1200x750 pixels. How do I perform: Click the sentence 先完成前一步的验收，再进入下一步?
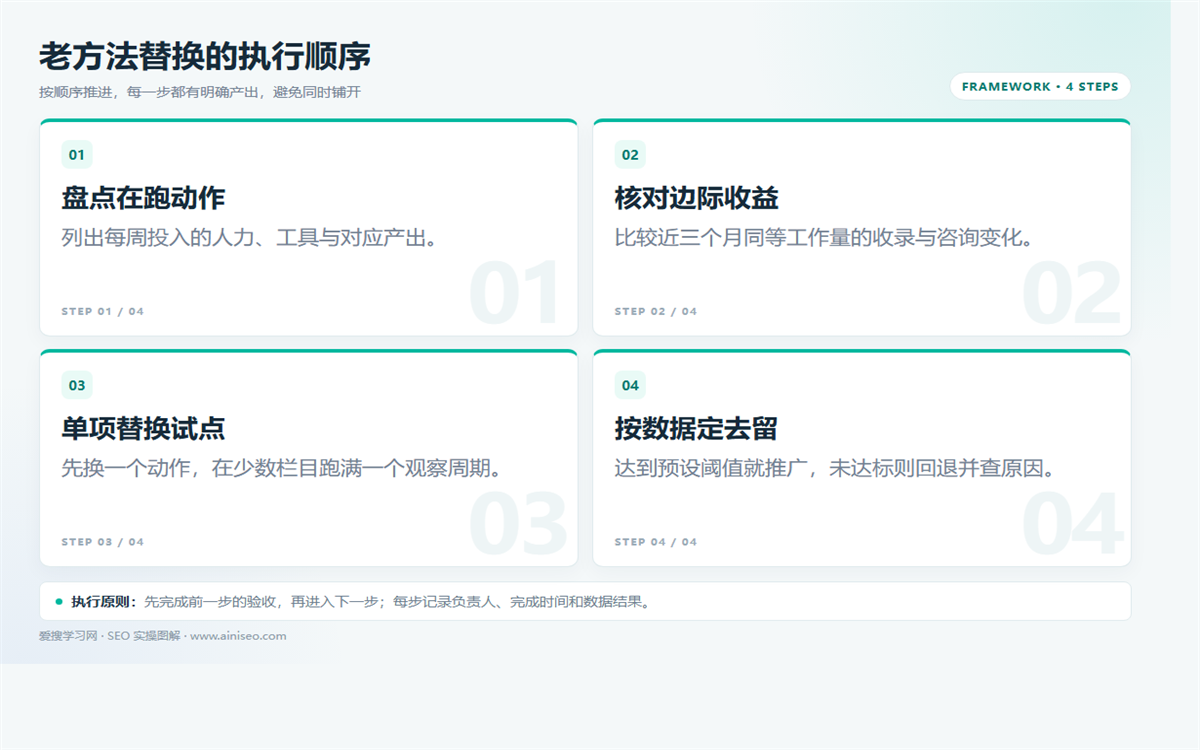(261, 602)
